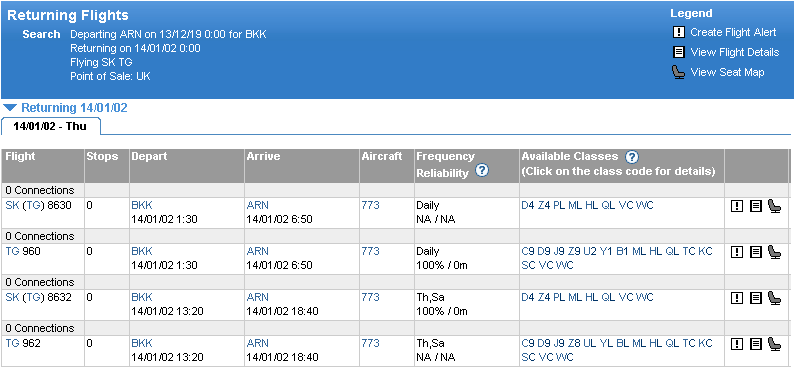Image resolution: width=794 pixels, height=367 pixels.
Task: View seat map for SK (TG) 8632
Action: pyautogui.click(x=774, y=297)
